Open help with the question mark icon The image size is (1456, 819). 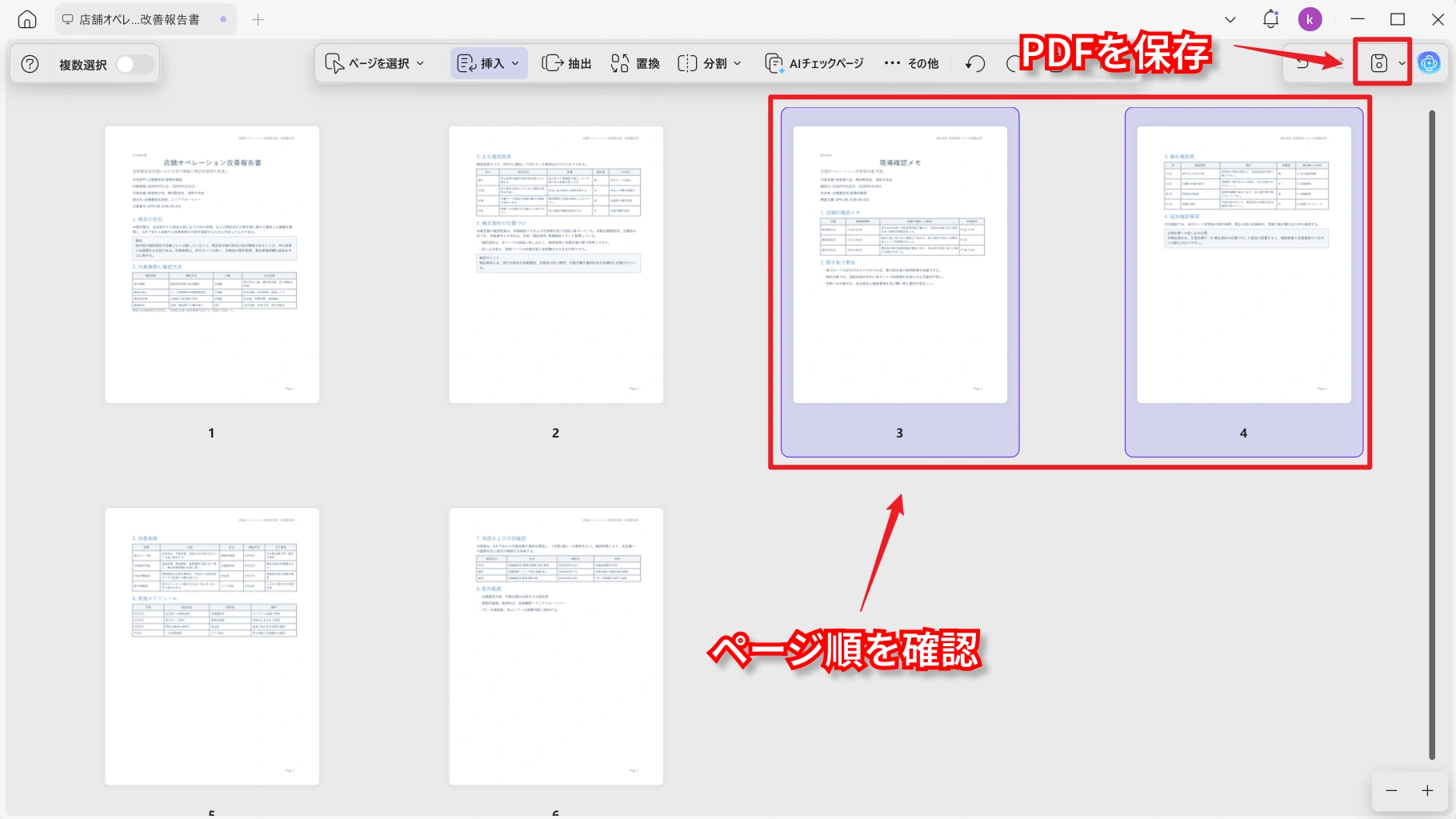coord(30,64)
